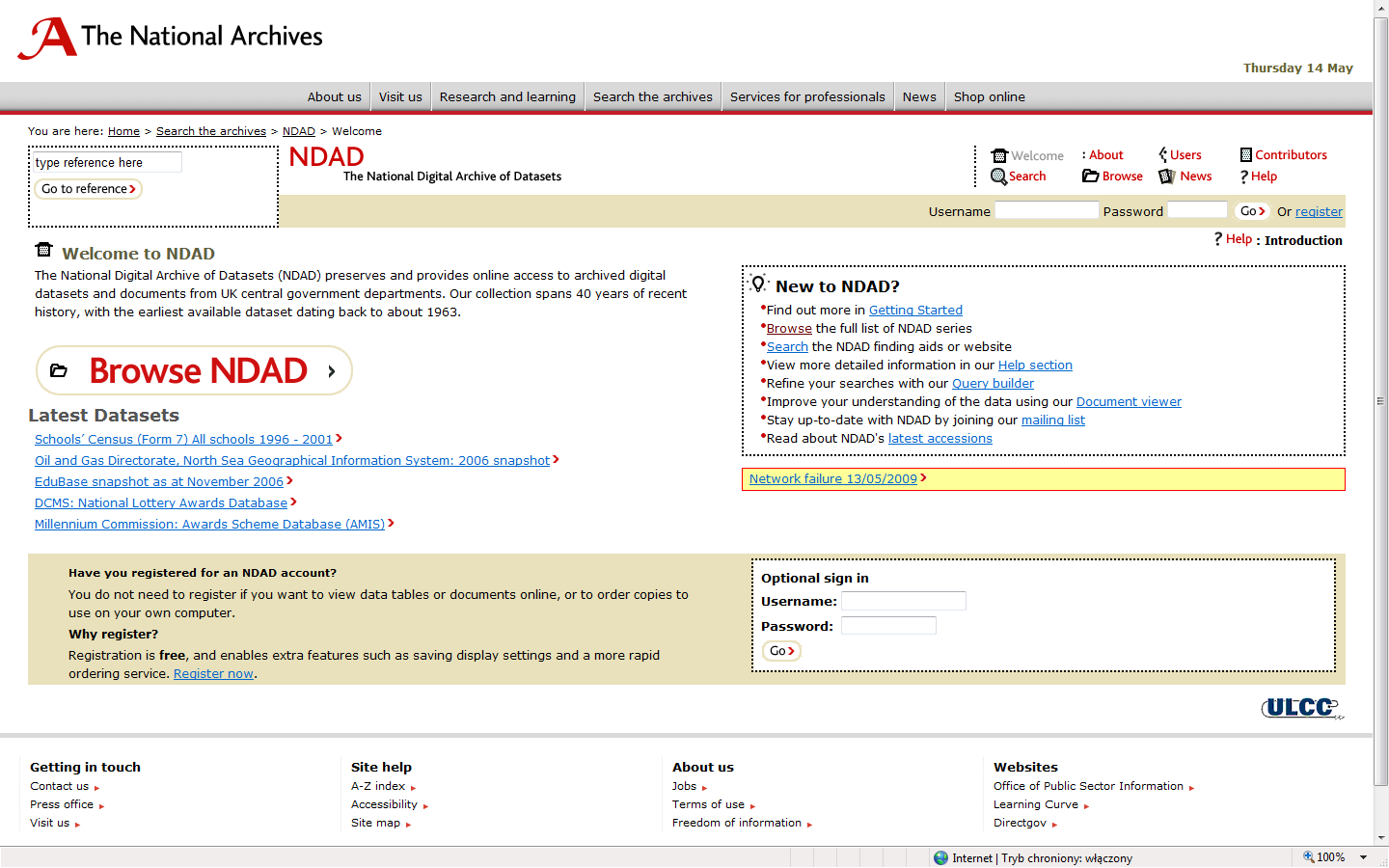Click the Internet zone globe icon in status bar

[940, 857]
